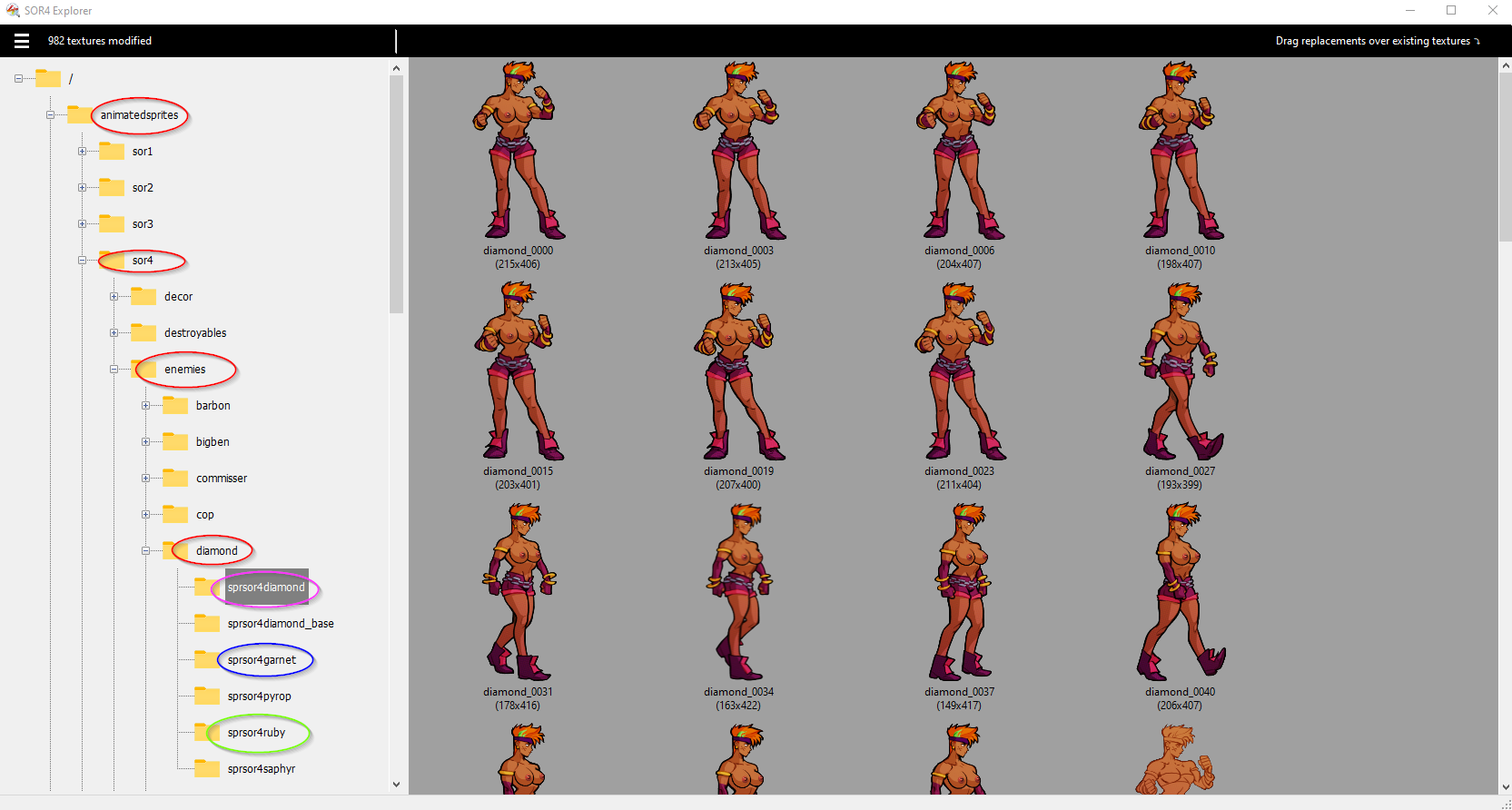Select the diamond_0040 texture thumbnail
This screenshot has height=810, width=1512.
1180,592
